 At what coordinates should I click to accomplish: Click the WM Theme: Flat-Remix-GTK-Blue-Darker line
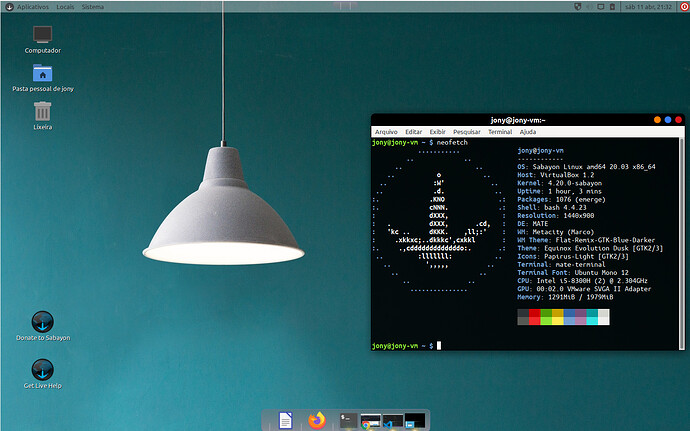[586, 240]
